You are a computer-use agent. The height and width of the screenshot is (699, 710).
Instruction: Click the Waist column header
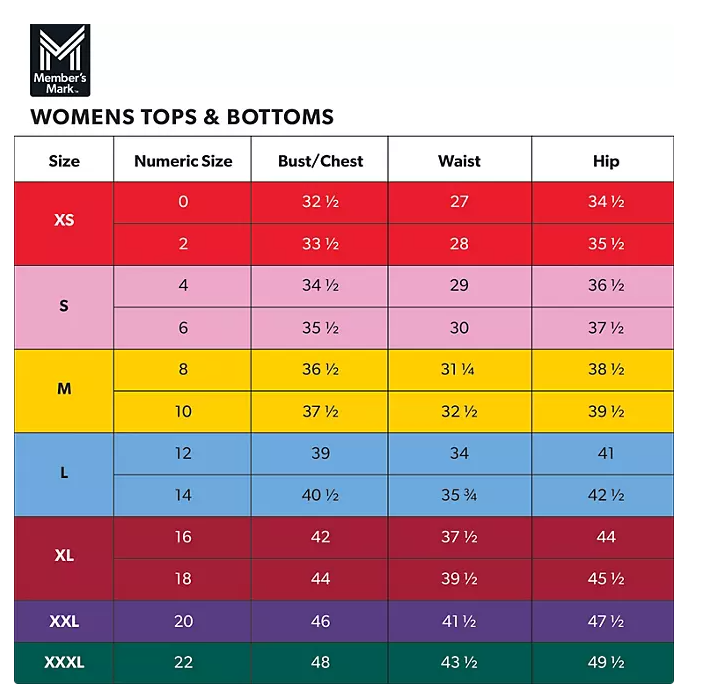pos(459,161)
